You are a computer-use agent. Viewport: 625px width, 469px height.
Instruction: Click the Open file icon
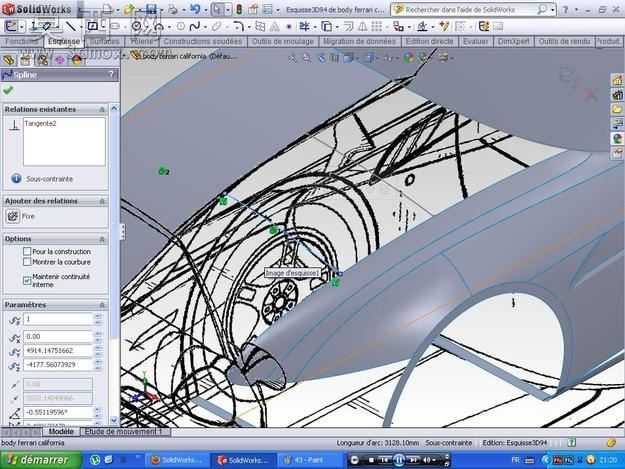128,9
